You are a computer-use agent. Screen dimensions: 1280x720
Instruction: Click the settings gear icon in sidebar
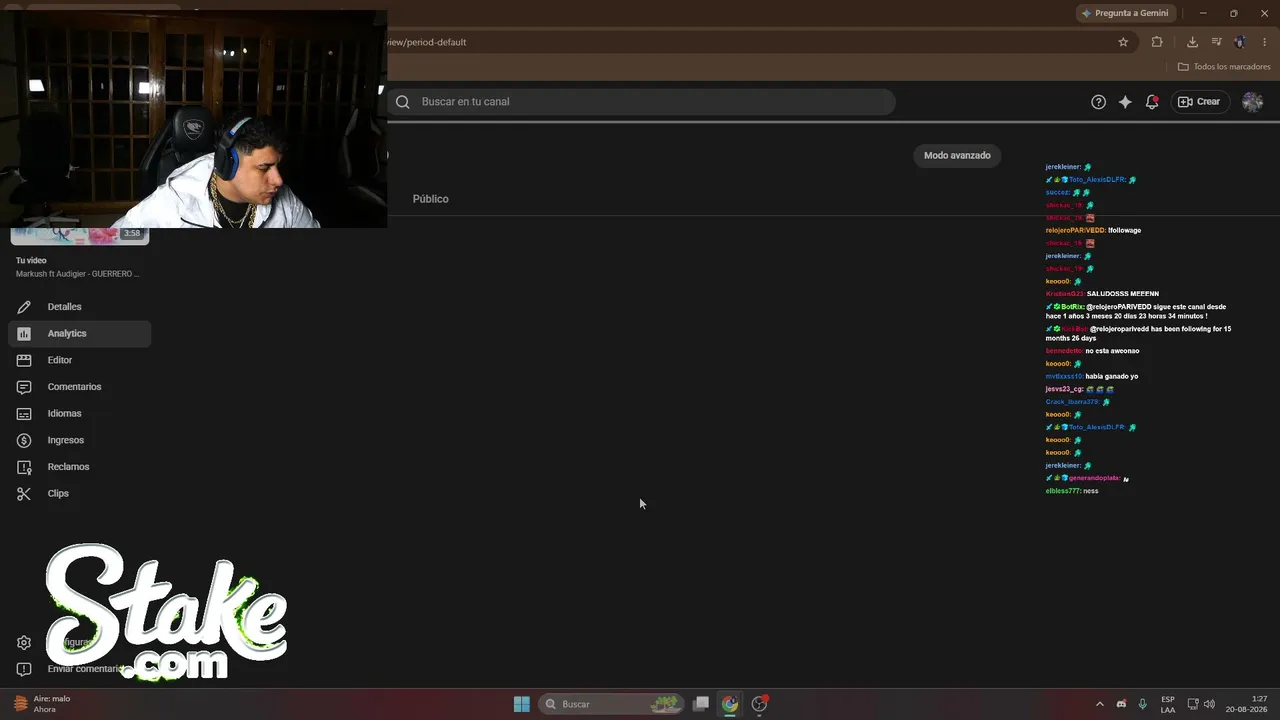coord(24,643)
